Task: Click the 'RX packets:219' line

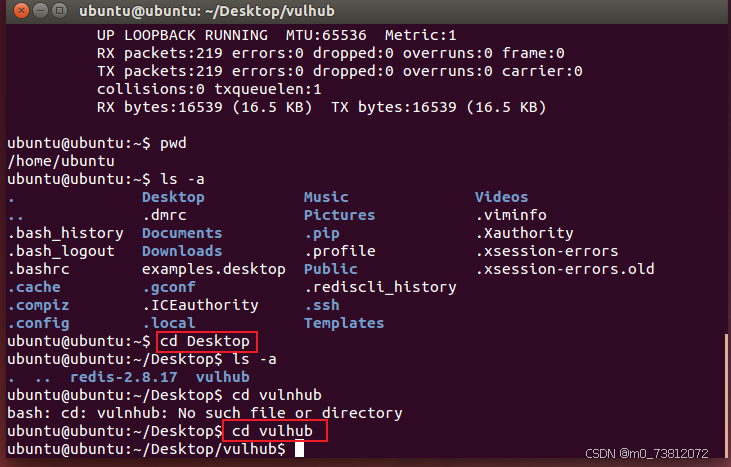Action: [331, 54]
